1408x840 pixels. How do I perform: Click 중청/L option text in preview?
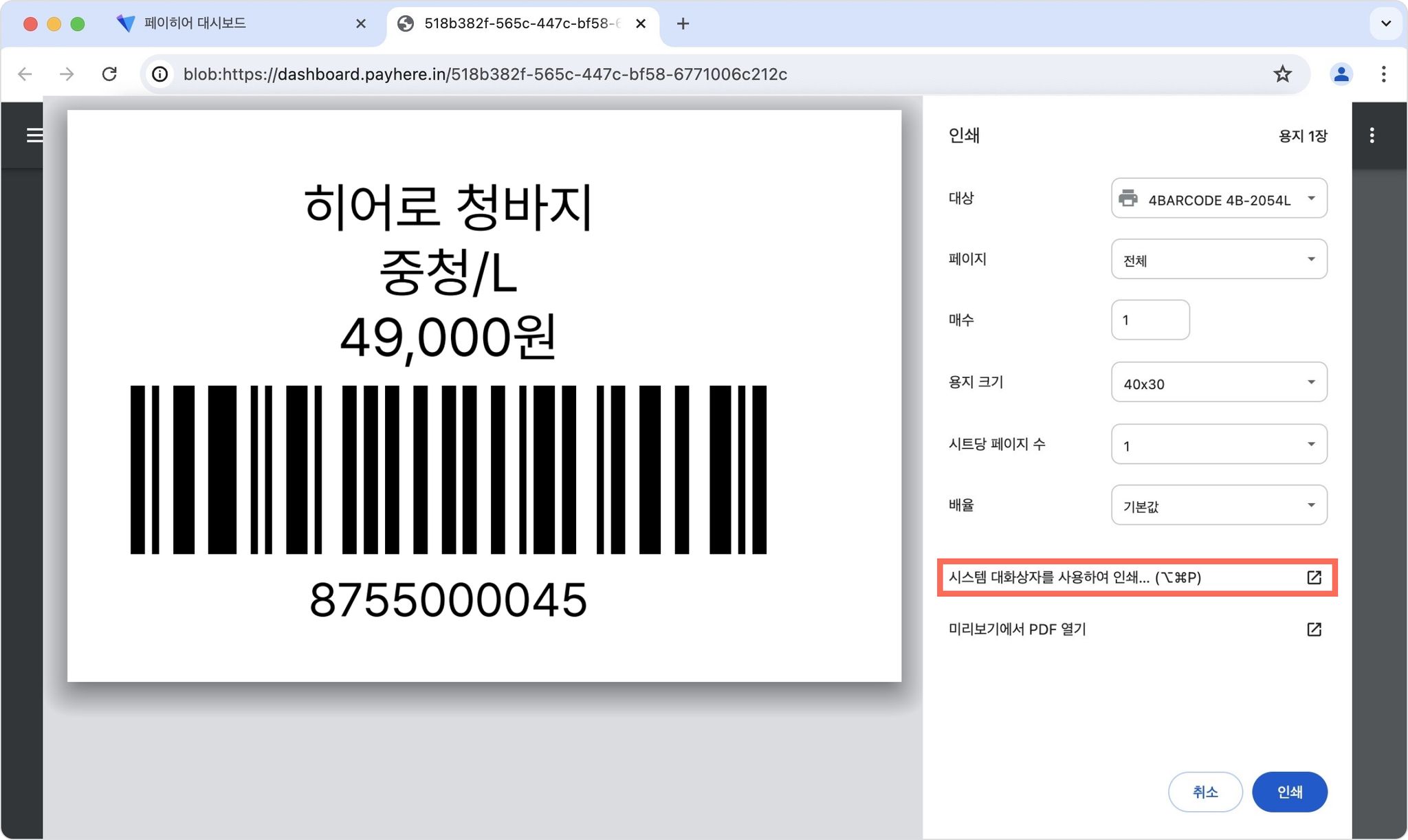pyautogui.click(x=448, y=272)
